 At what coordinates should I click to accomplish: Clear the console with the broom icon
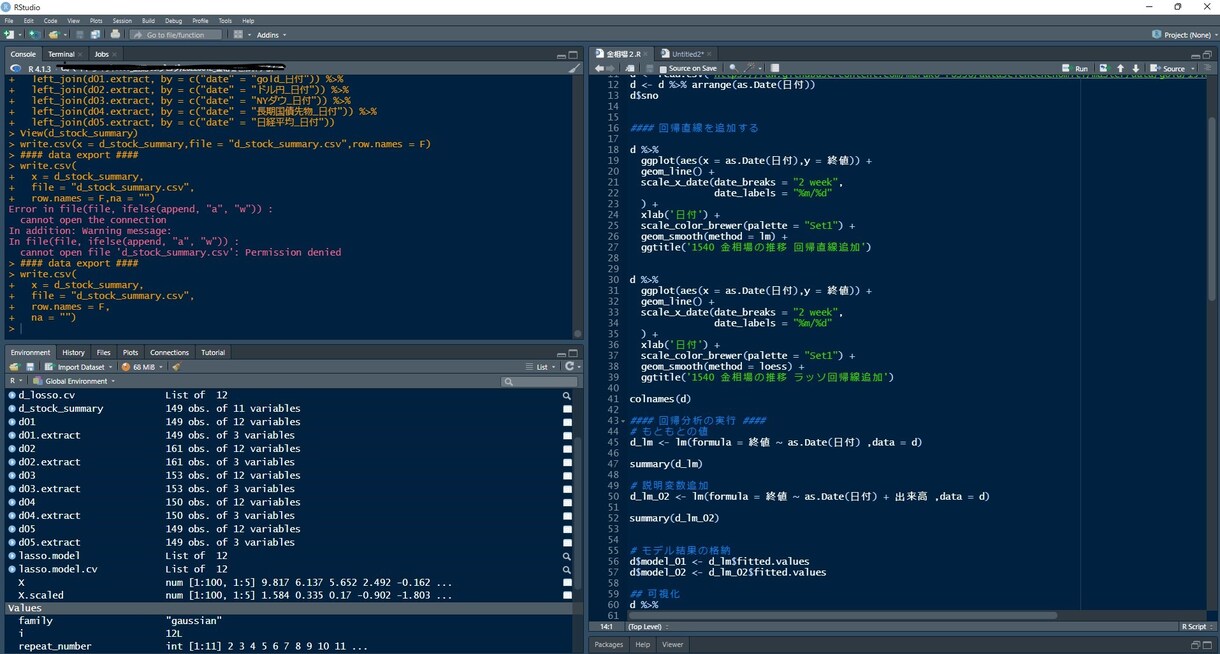tap(573, 68)
